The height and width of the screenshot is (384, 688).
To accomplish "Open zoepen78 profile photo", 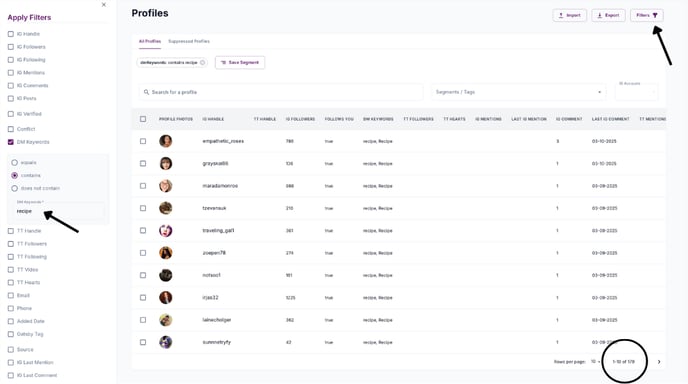I will coord(165,253).
